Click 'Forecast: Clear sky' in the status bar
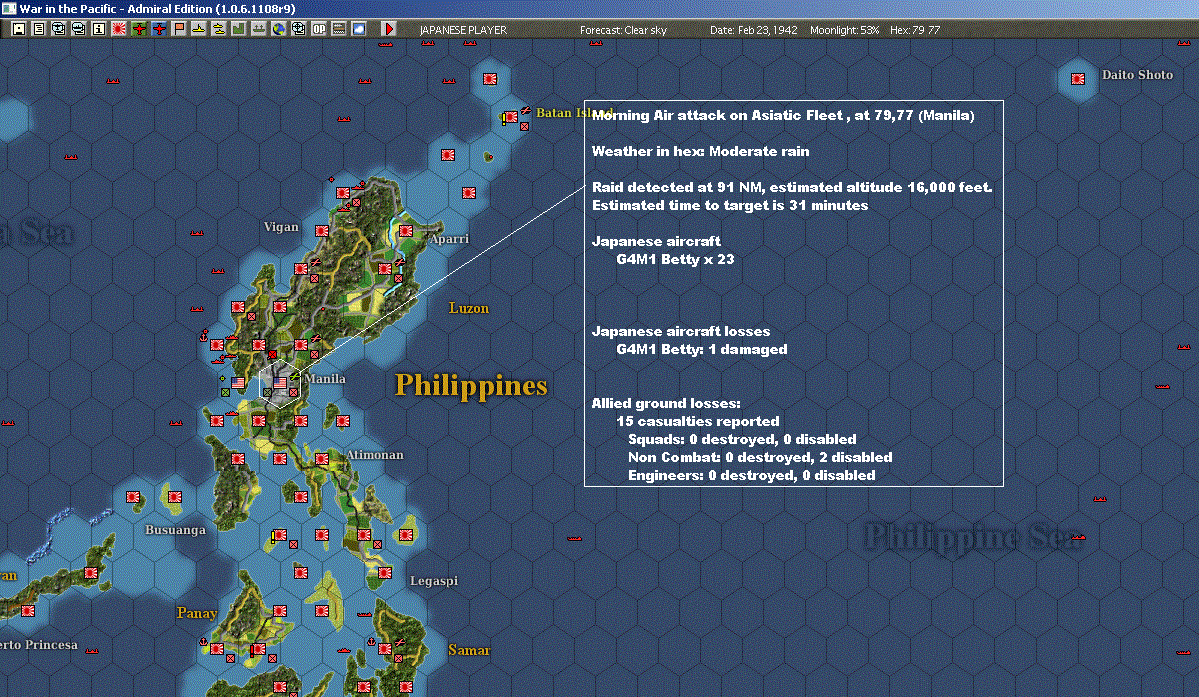 pyautogui.click(x=623, y=30)
